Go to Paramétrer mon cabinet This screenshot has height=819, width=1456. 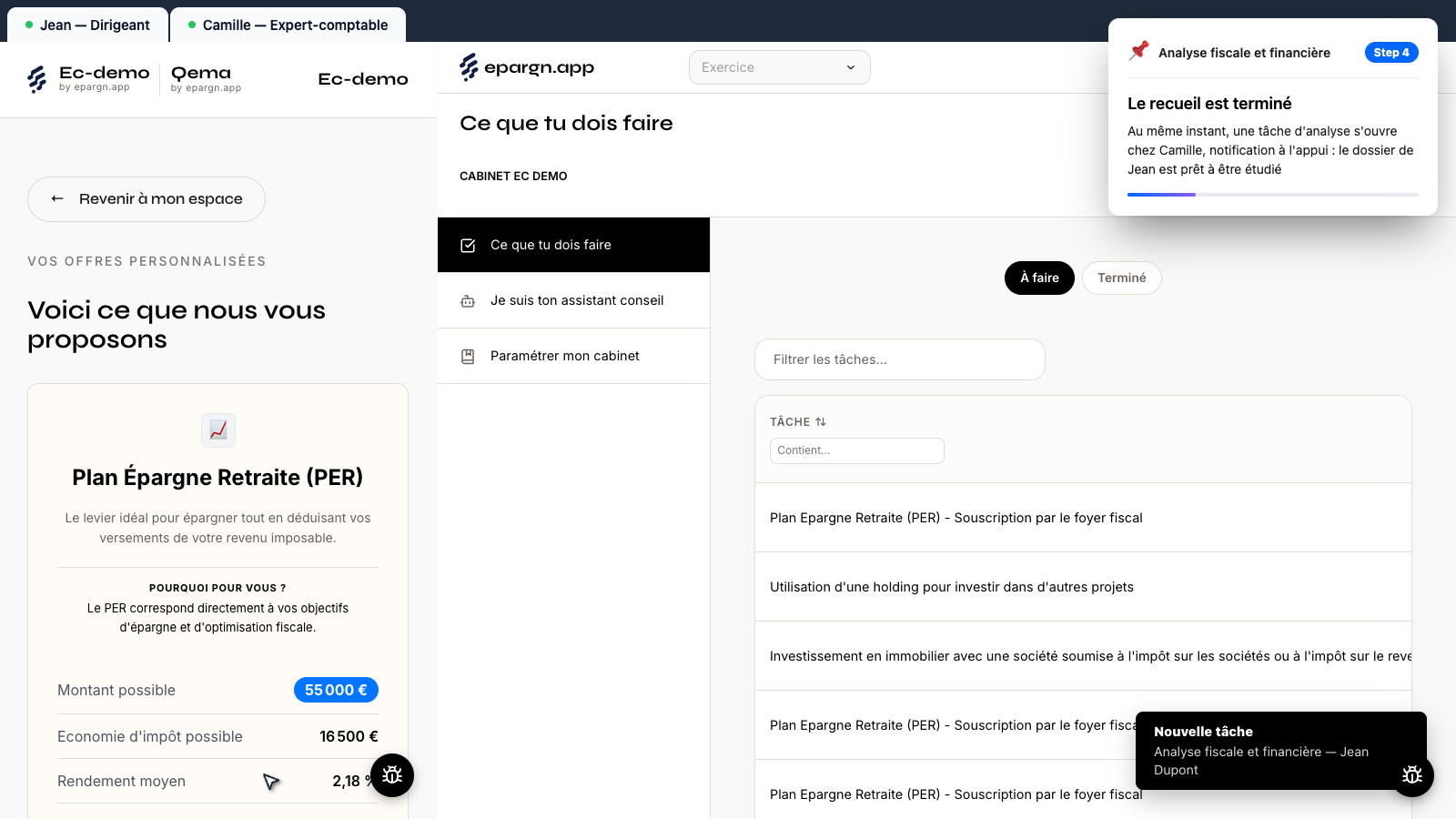coord(573,356)
